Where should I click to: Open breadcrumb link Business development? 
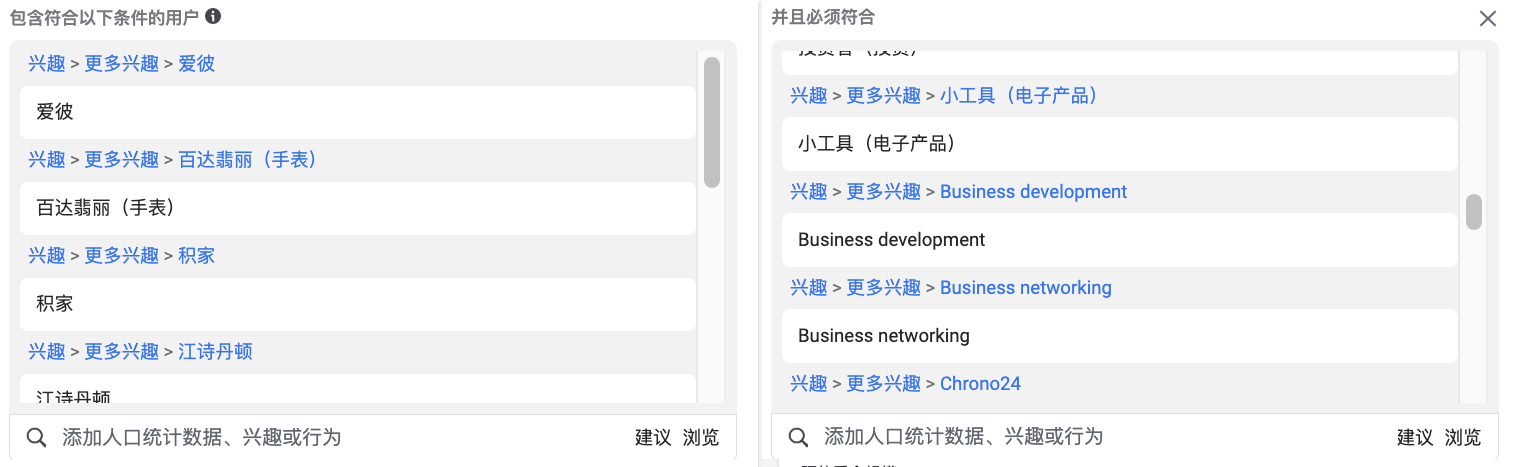coord(1033,192)
